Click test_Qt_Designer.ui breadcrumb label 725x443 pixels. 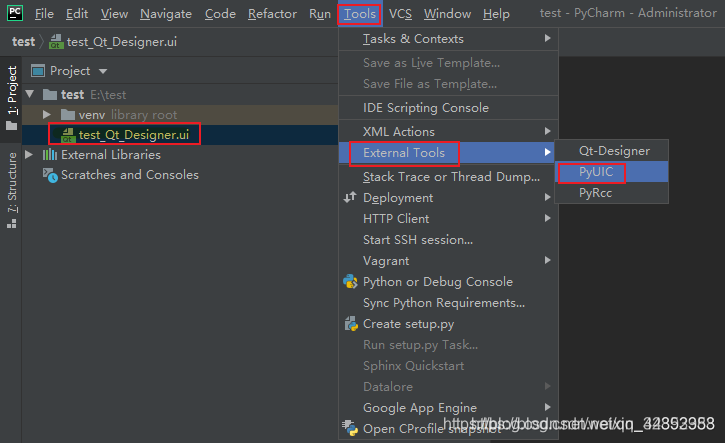coord(122,42)
